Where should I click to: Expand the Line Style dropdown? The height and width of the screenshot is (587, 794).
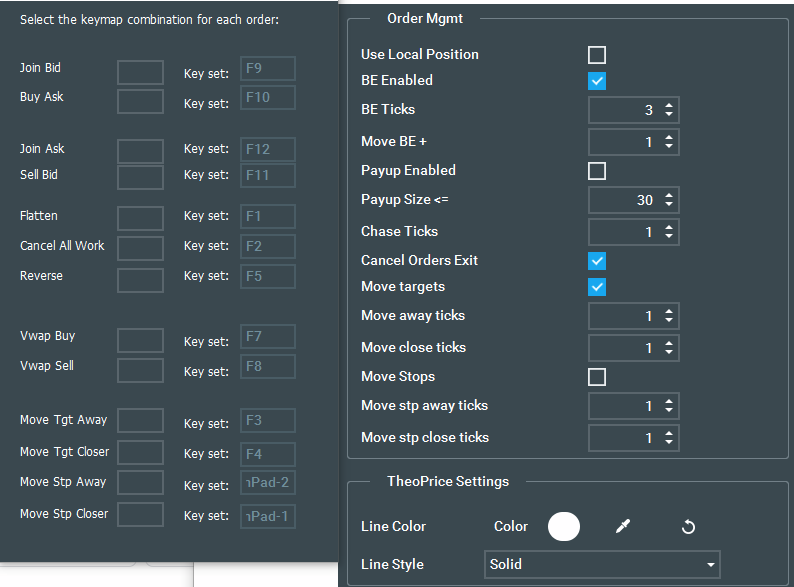pos(601,564)
